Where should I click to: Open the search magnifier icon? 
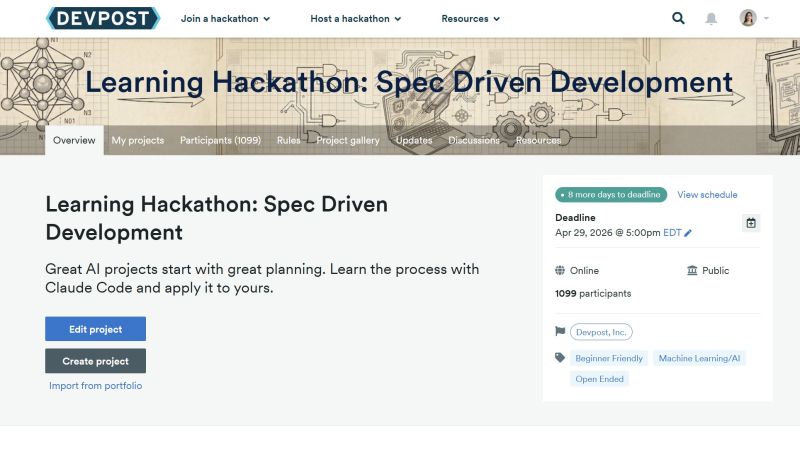[x=678, y=18]
